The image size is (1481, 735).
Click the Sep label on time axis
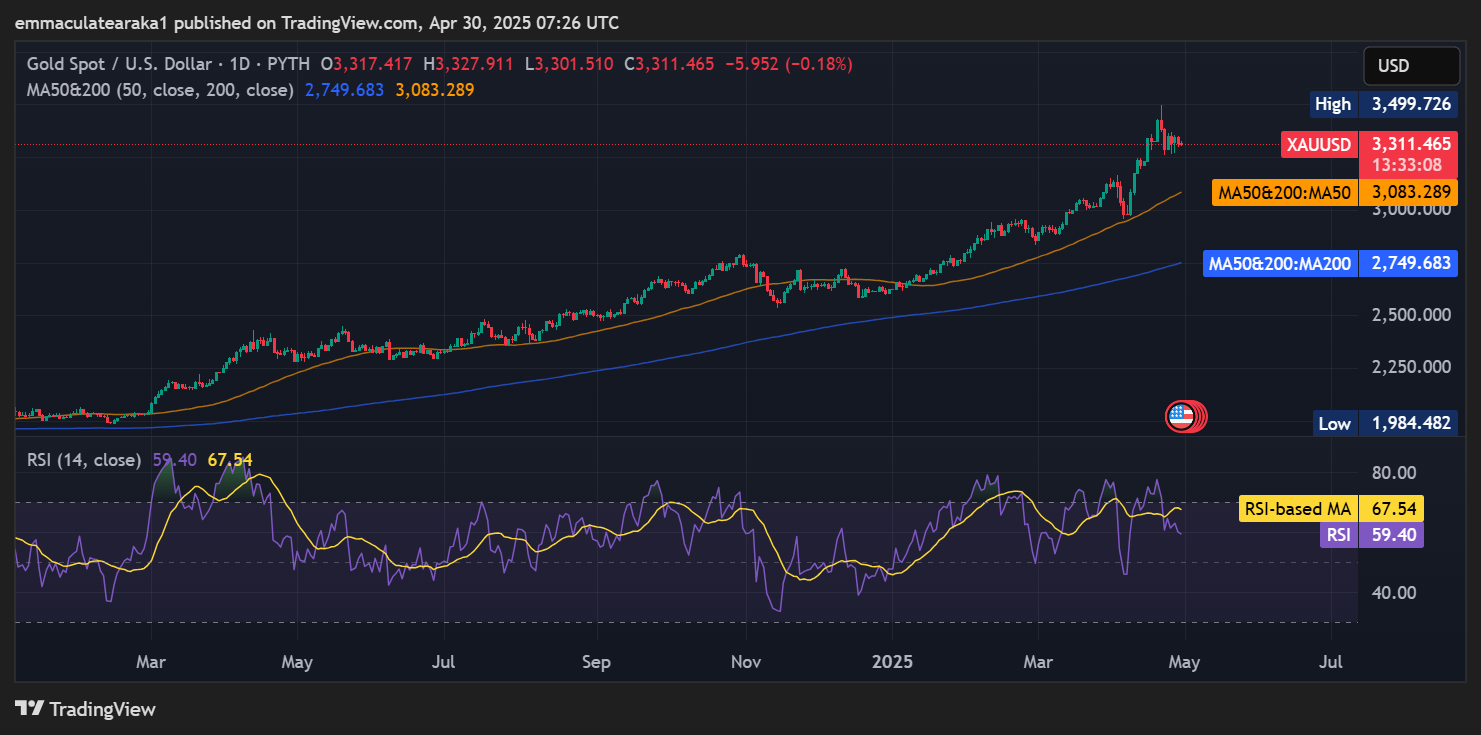(596, 662)
